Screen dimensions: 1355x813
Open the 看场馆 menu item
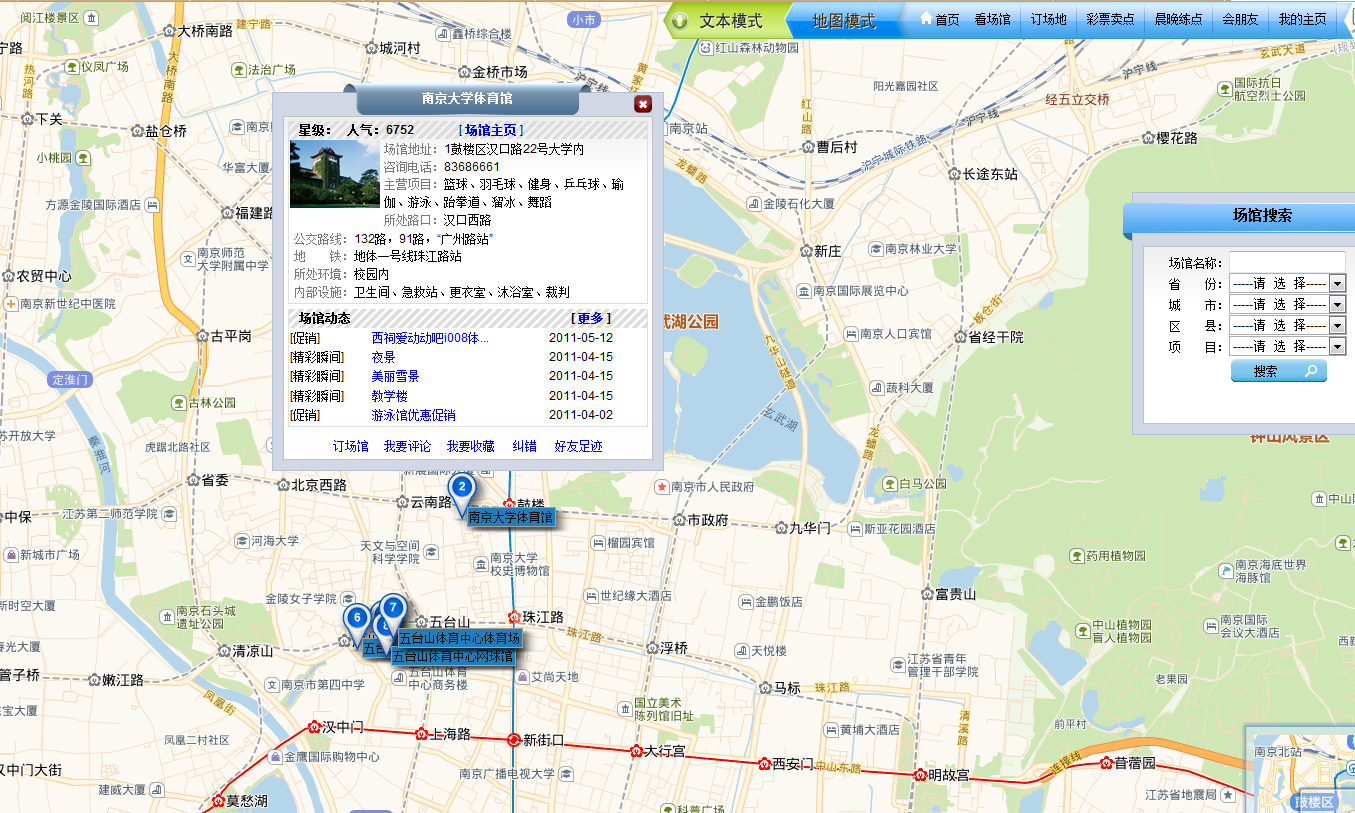tap(992, 20)
